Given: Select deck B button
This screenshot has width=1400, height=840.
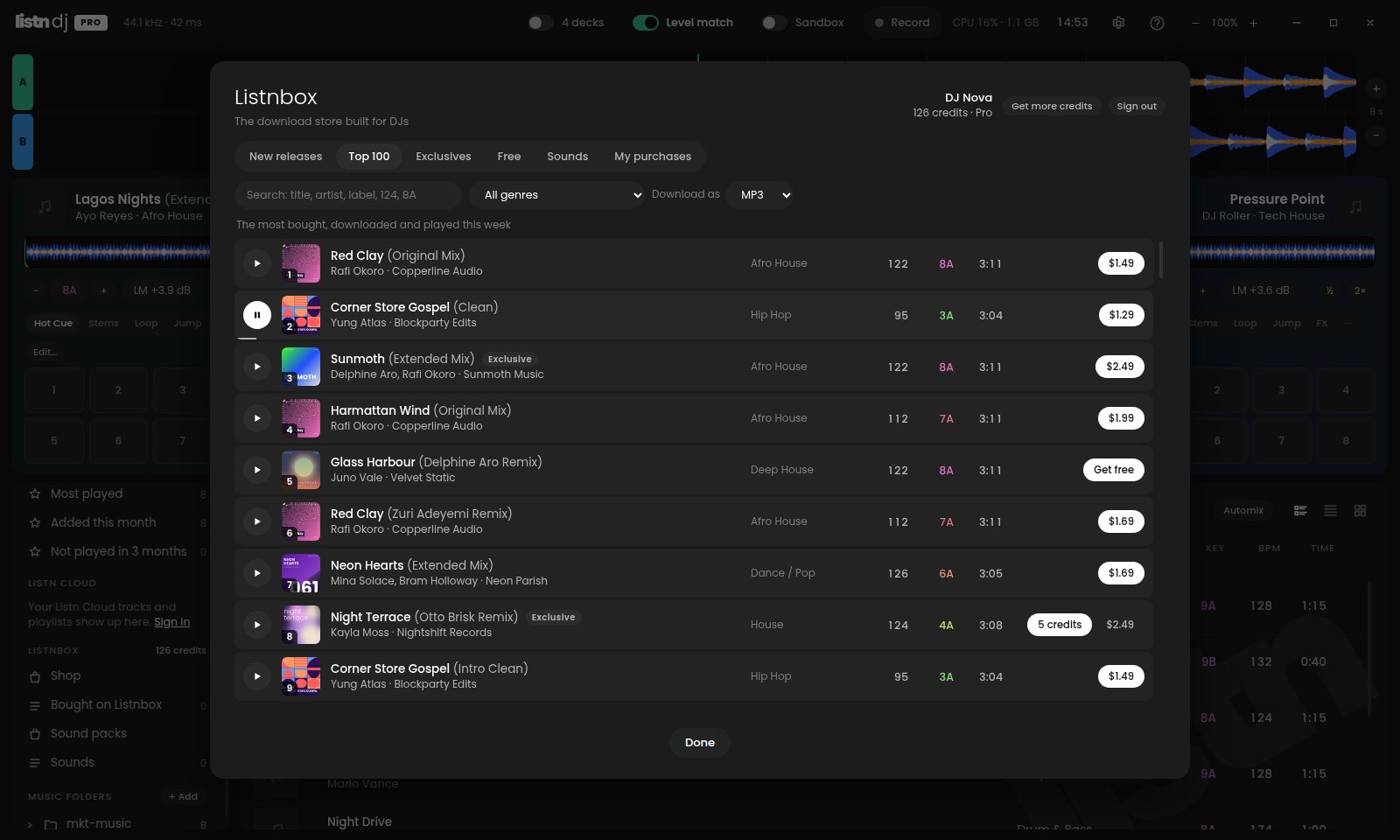Looking at the screenshot, I should point(23,142).
